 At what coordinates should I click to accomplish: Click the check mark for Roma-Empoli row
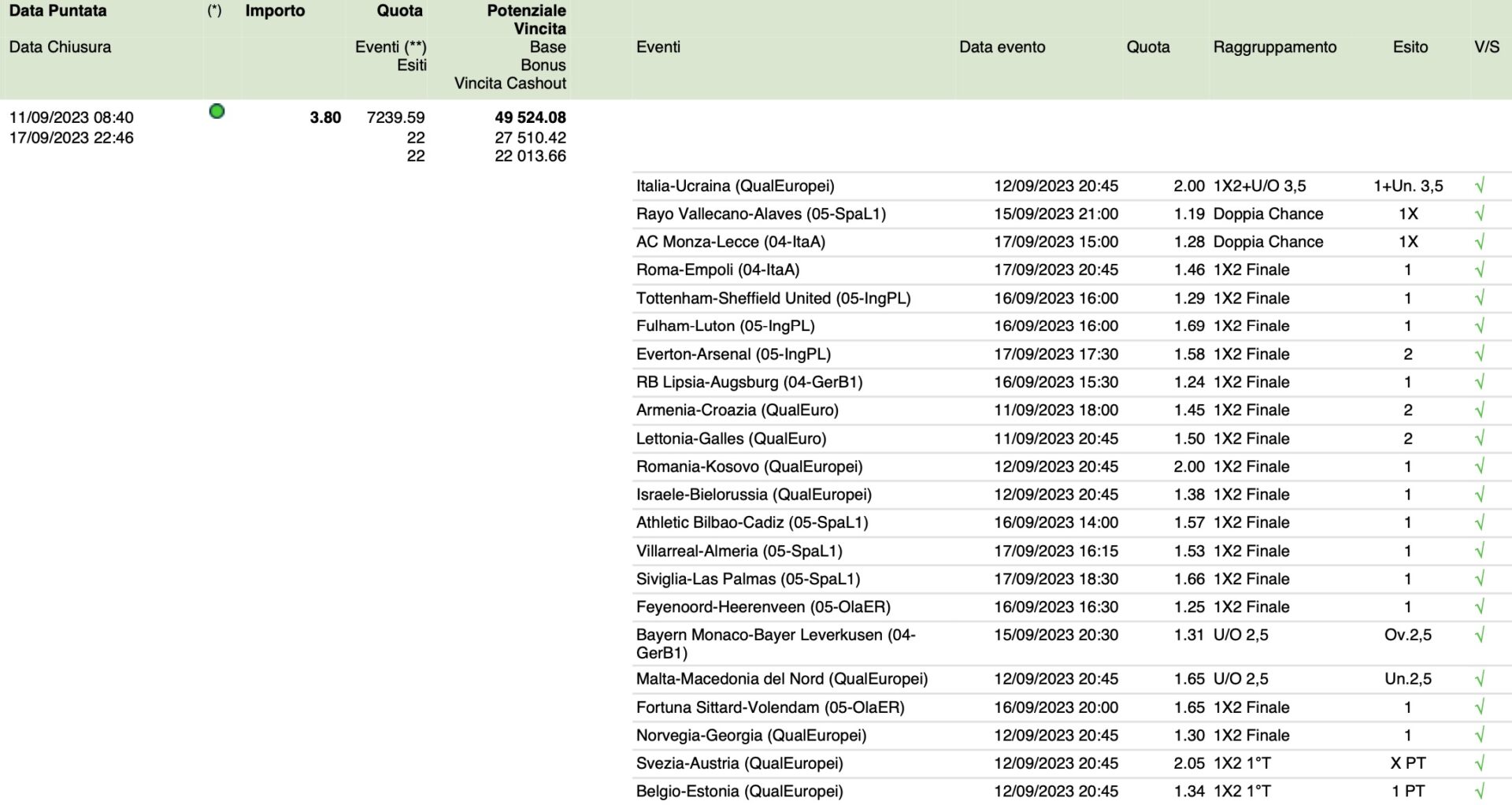coord(1480,269)
